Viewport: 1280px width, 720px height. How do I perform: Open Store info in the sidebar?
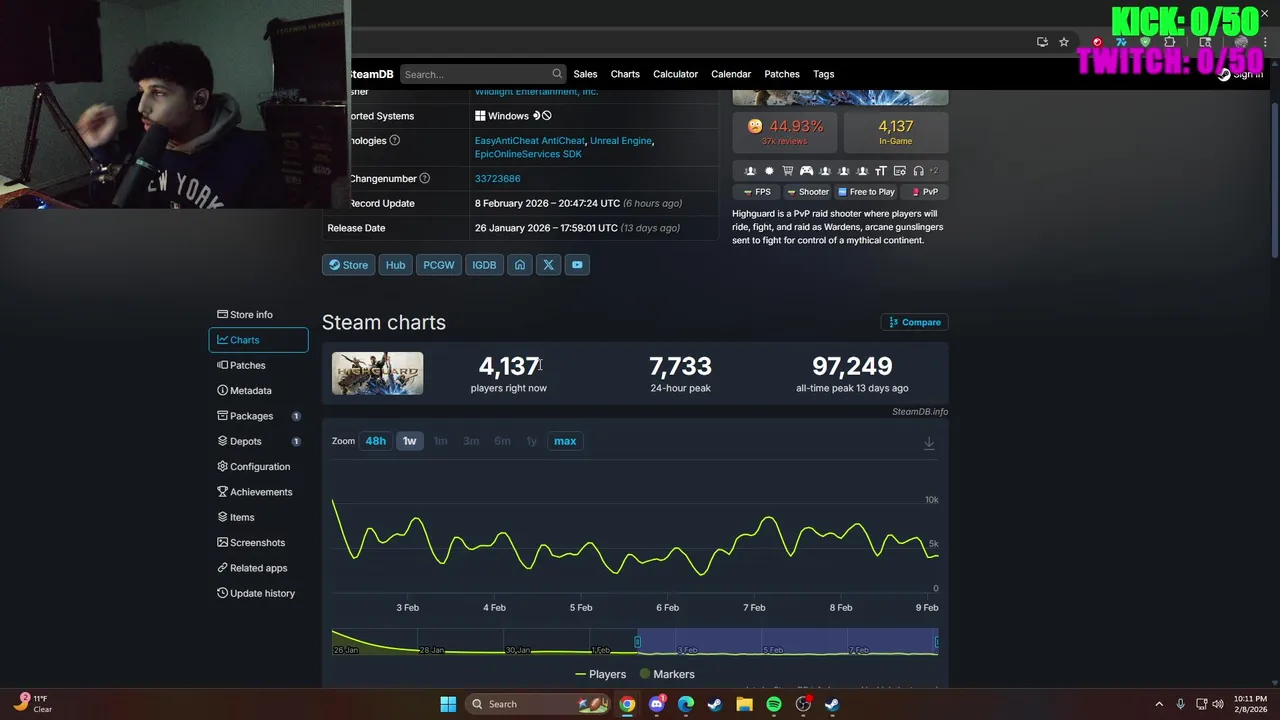(x=258, y=314)
